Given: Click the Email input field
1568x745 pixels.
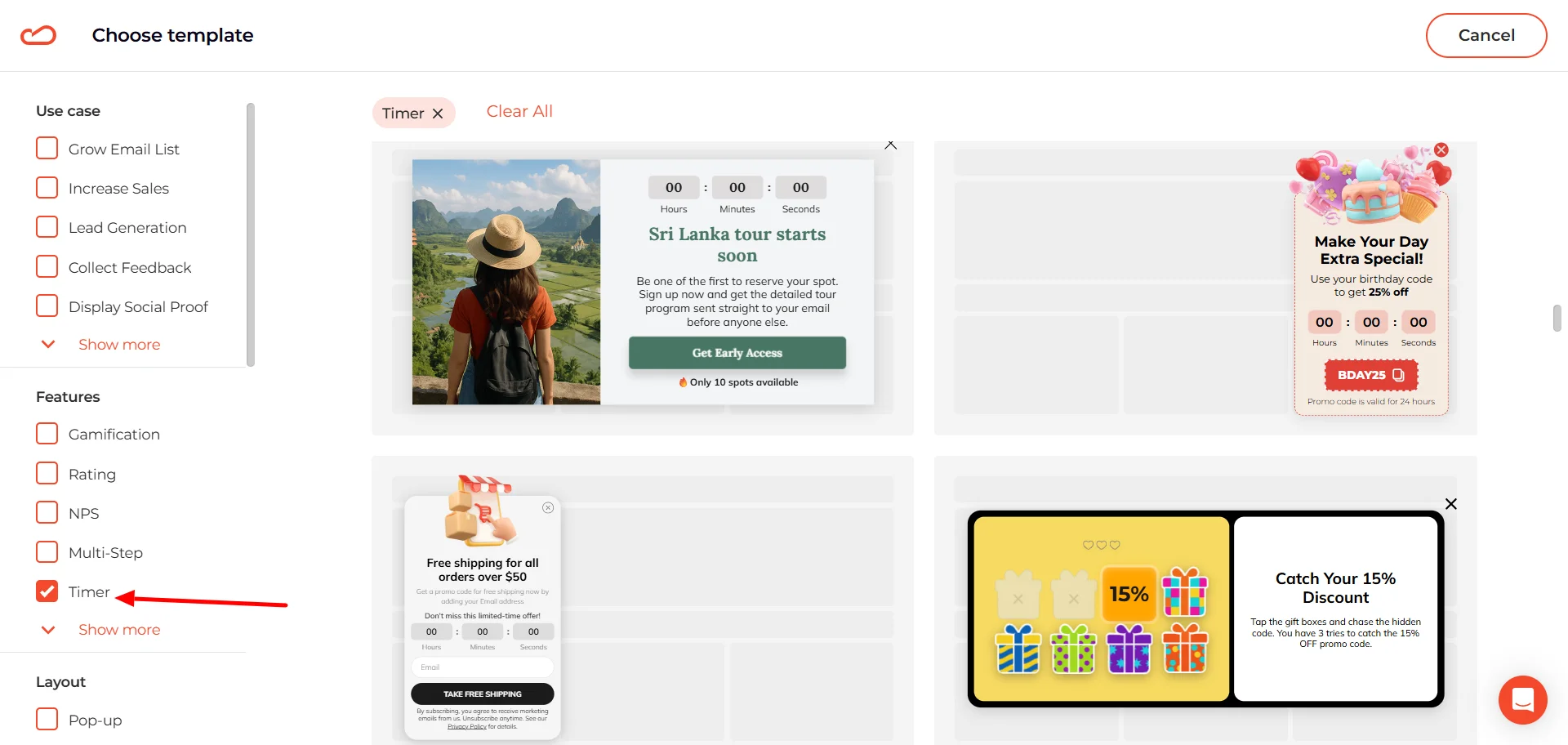Looking at the screenshot, I should tap(482, 667).
